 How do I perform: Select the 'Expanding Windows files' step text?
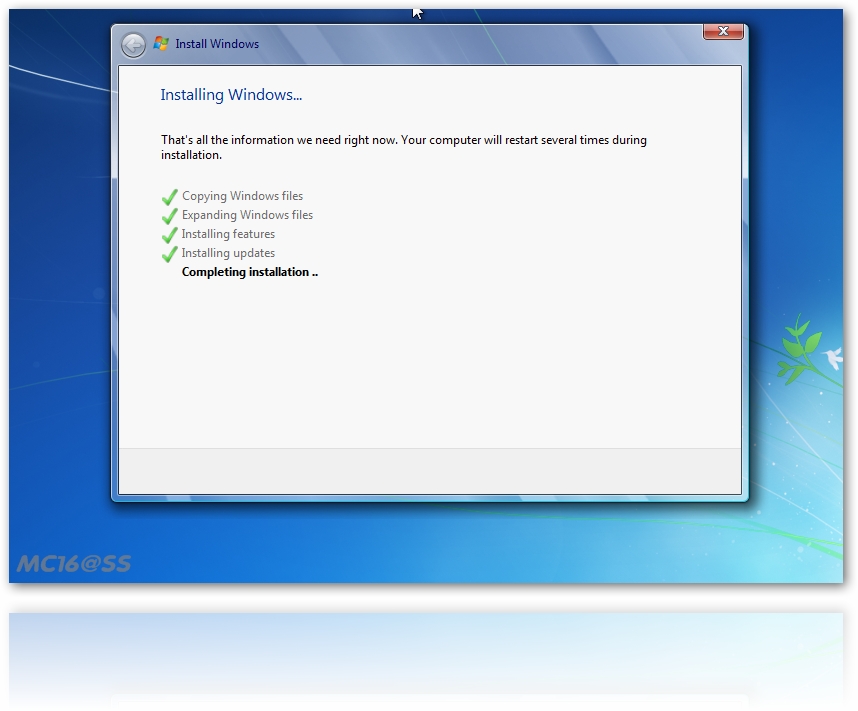[247, 215]
